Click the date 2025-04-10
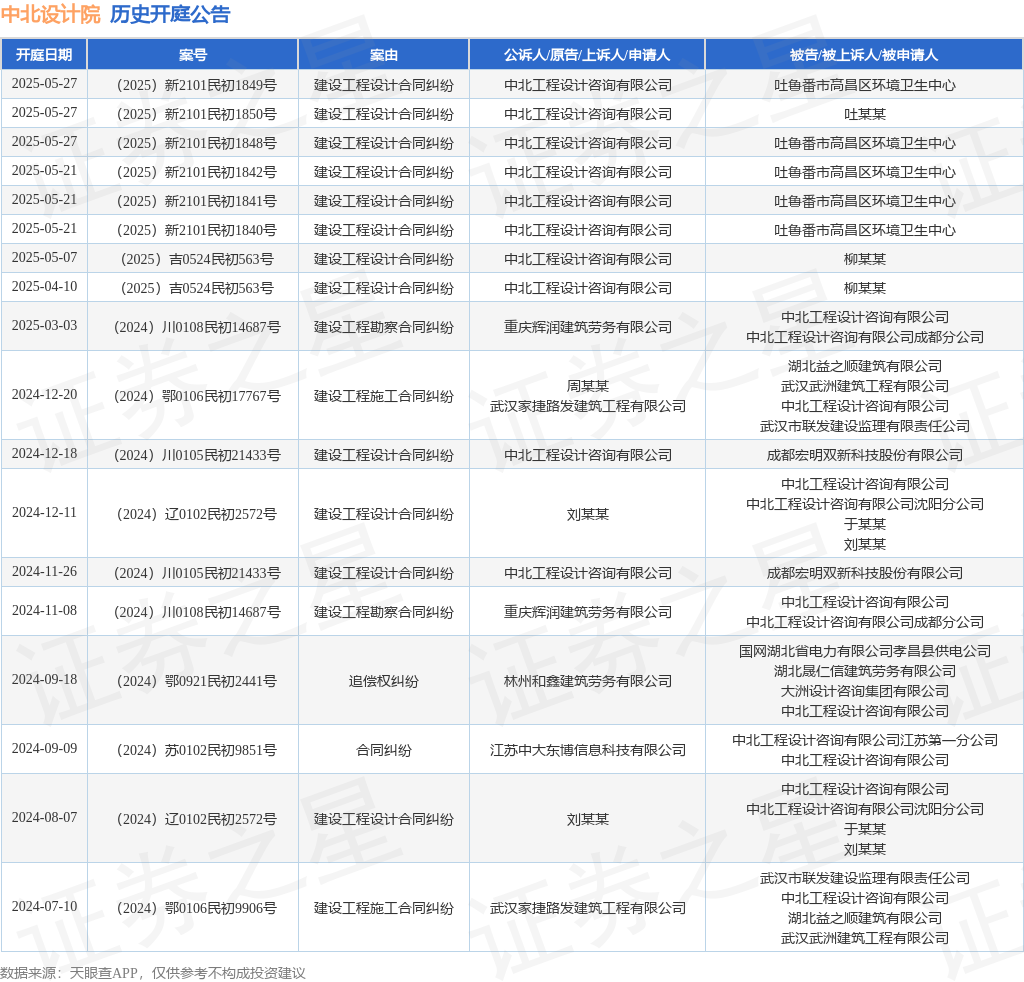 point(44,286)
